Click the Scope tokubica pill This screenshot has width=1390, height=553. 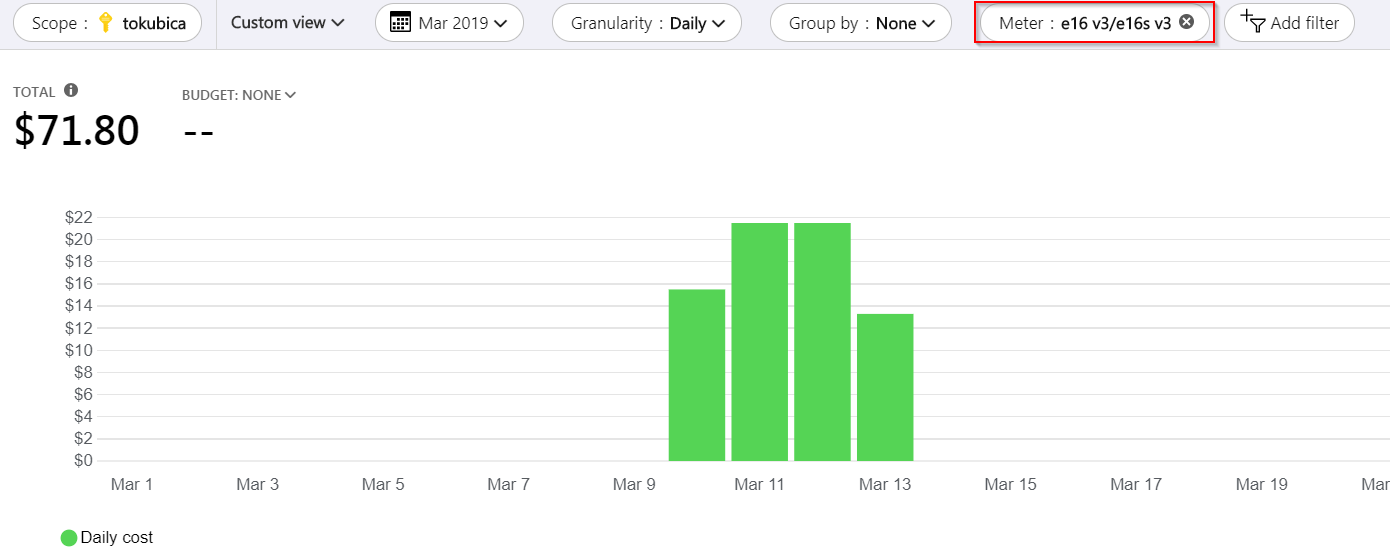(108, 23)
